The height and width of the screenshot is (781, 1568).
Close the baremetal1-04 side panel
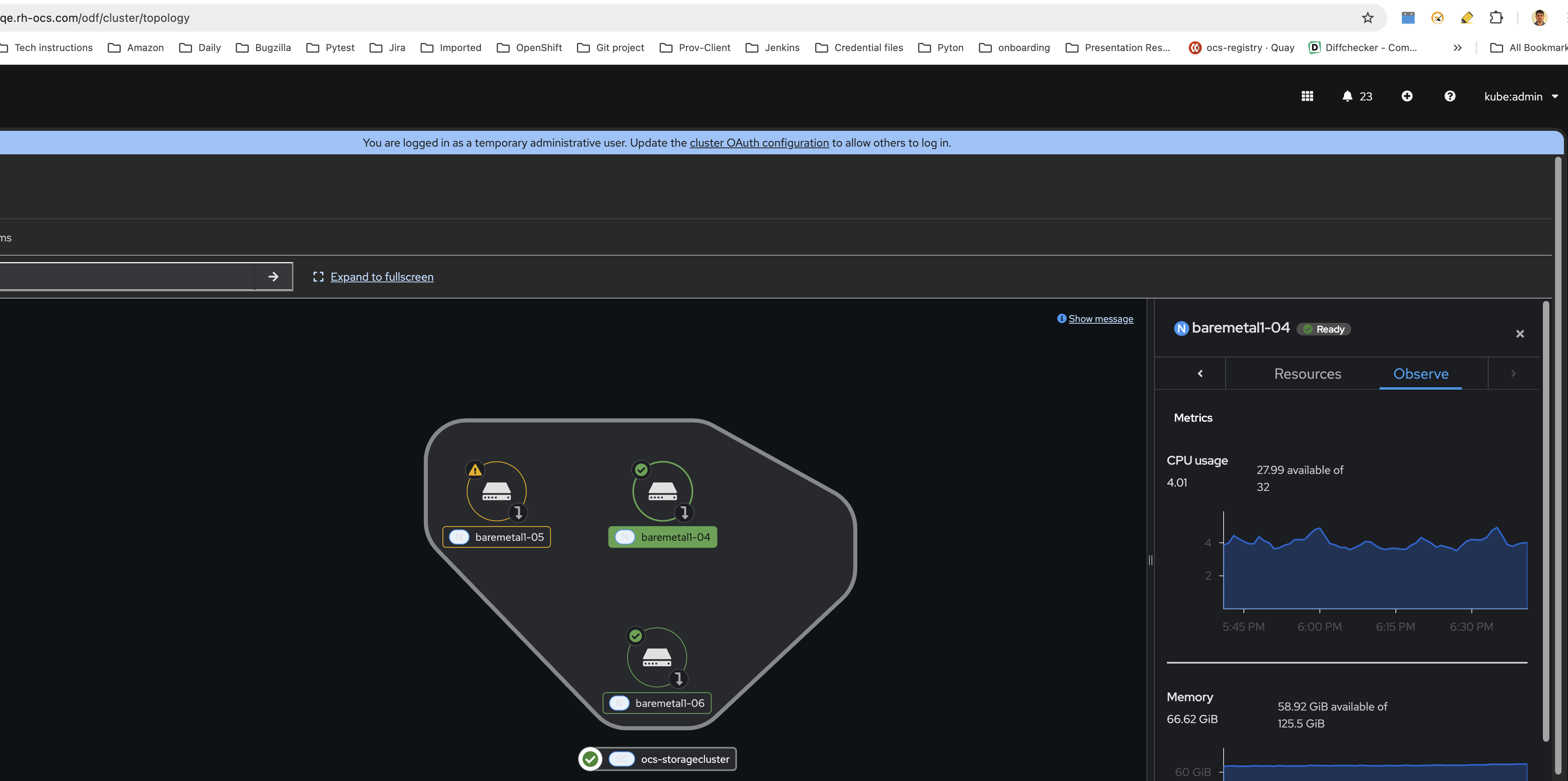1520,333
